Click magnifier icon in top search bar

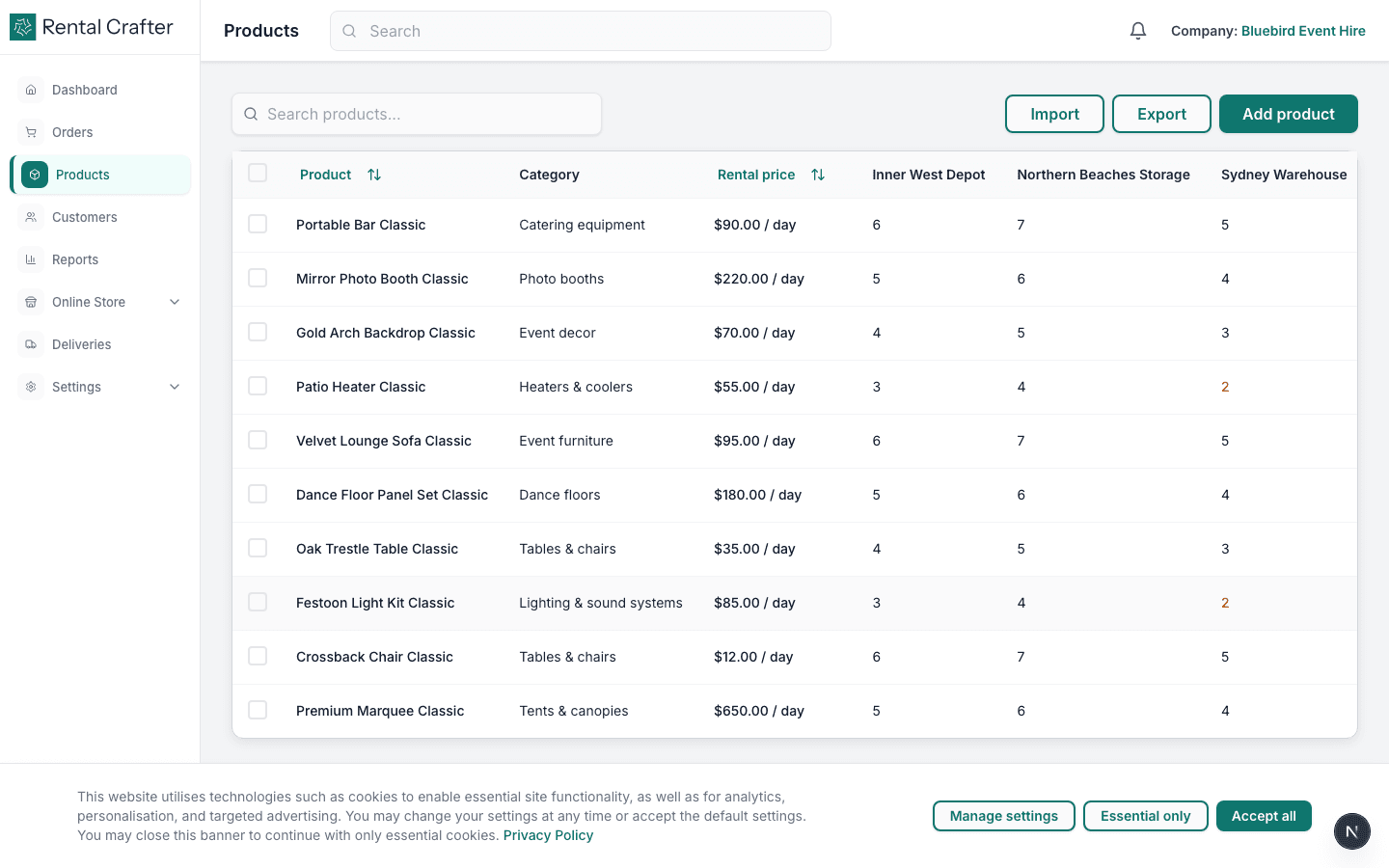pos(349,31)
